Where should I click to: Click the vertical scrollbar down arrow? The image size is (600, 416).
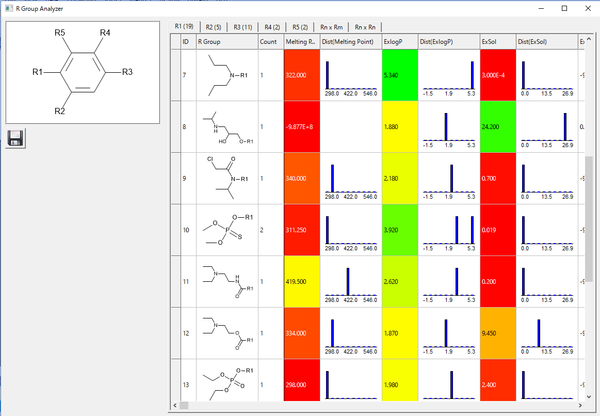(x=591, y=392)
